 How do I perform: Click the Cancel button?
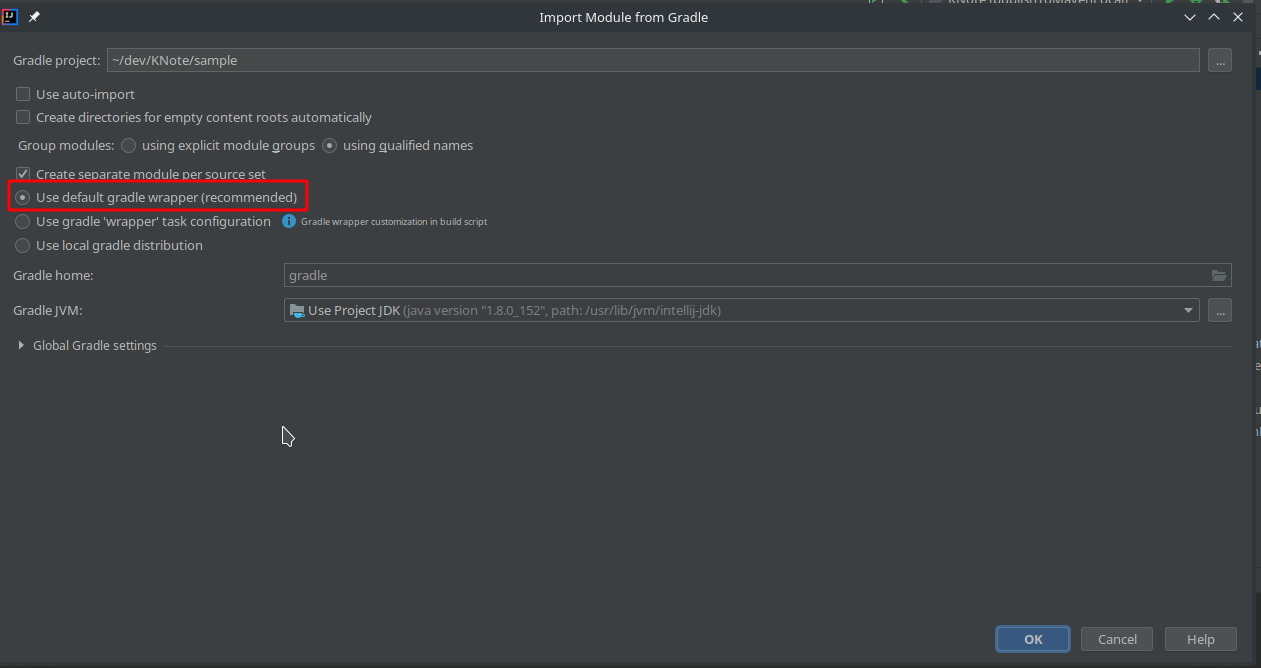tap(1117, 639)
